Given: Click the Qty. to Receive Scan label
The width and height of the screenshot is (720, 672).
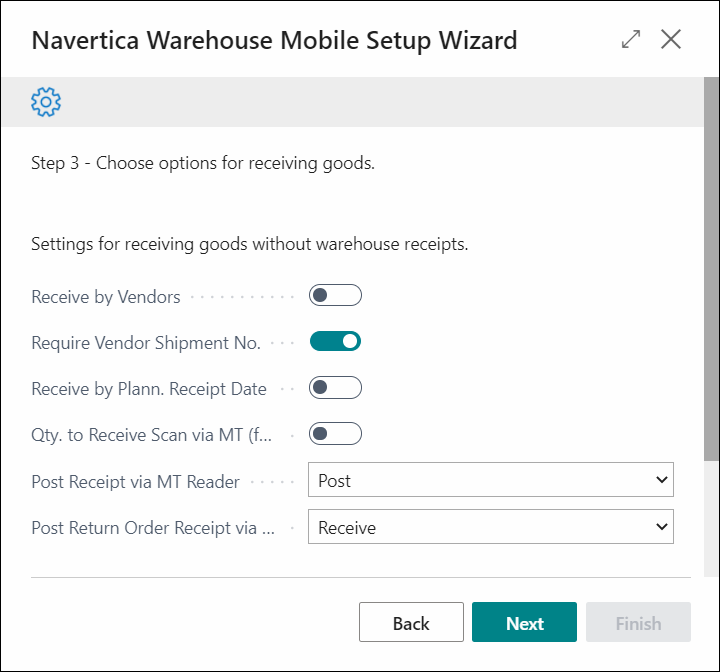Looking at the screenshot, I should tap(152, 435).
